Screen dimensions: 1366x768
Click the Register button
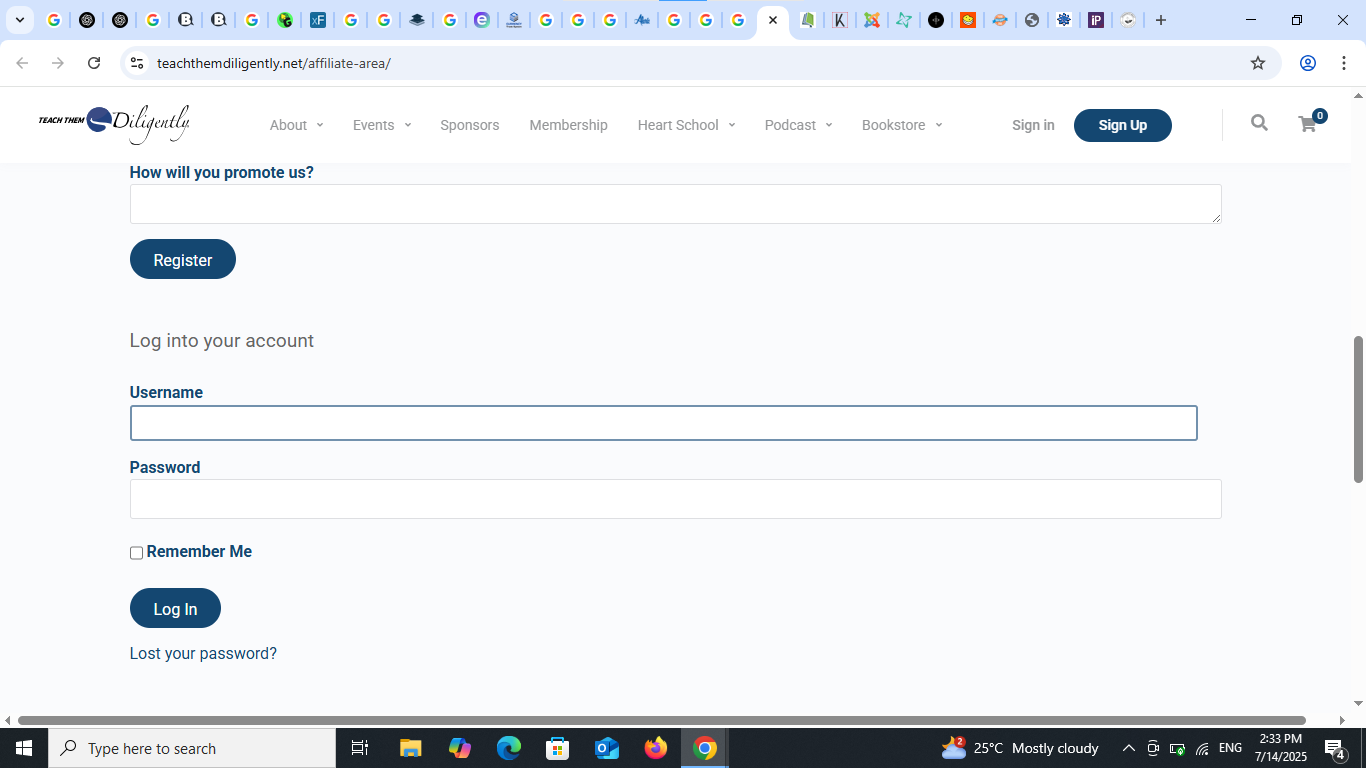pyautogui.click(x=183, y=259)
